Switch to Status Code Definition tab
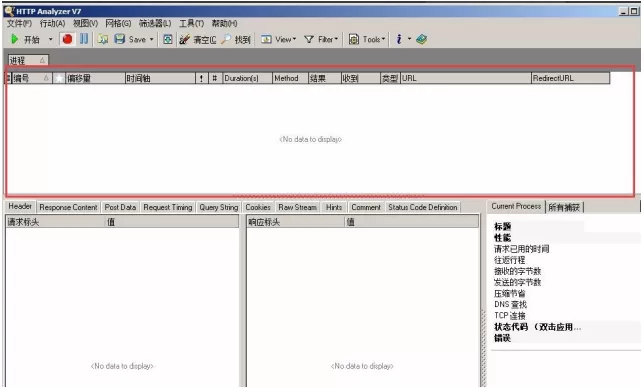 [x=423, y=207]
